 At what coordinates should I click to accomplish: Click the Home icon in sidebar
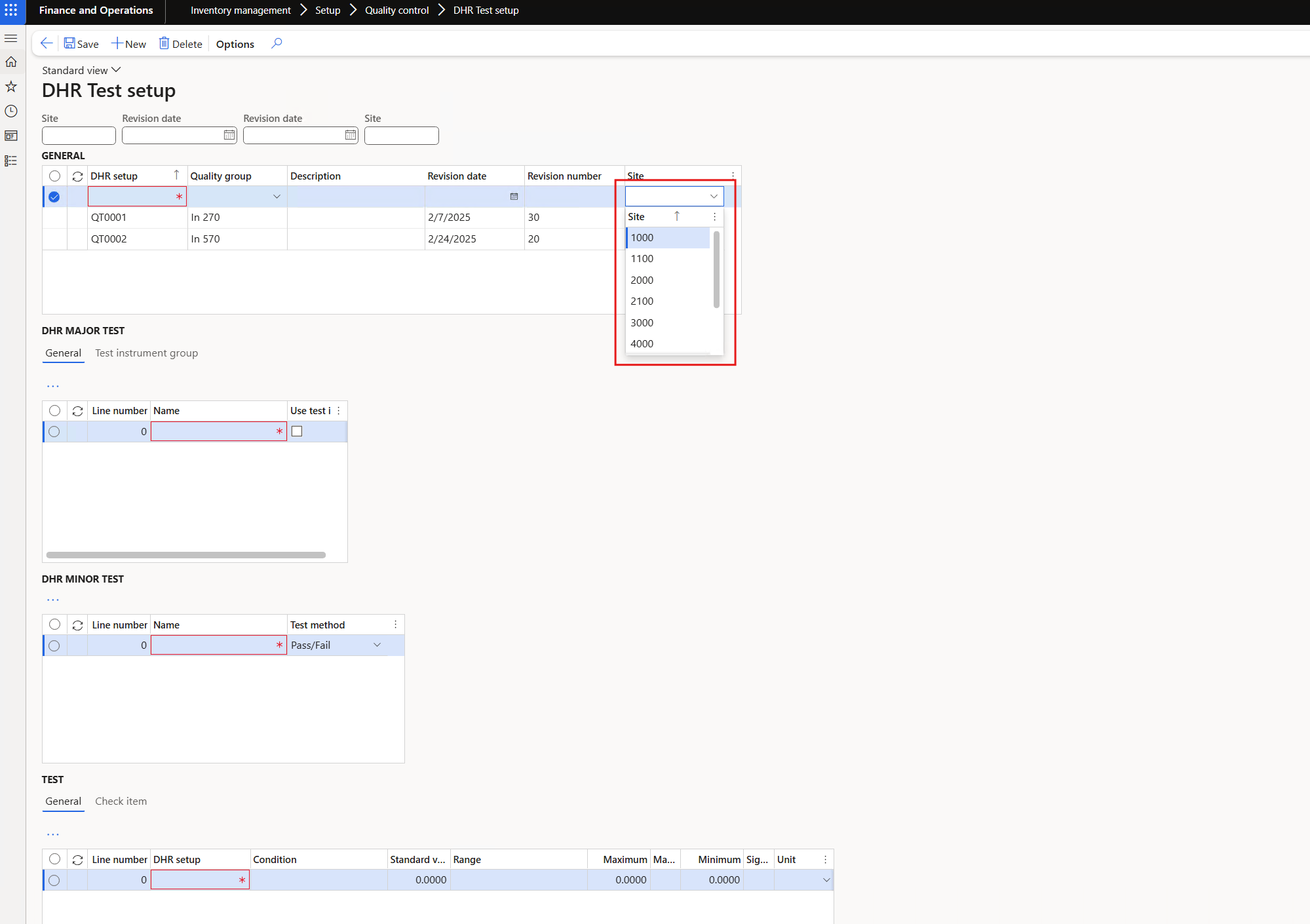coord(11,62)
